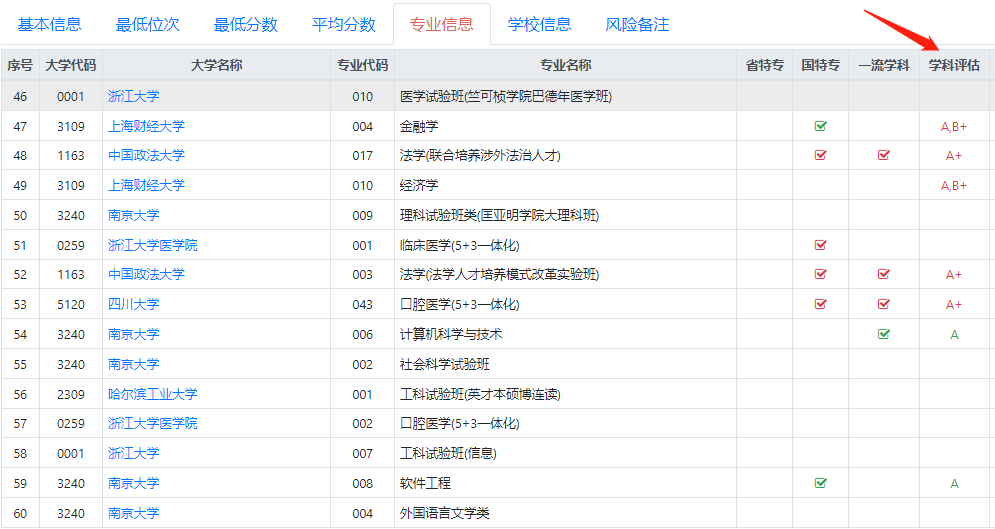The image size is (995, 529).
Task: Click the 学科评估 column header
Action: tap(954, 65)
